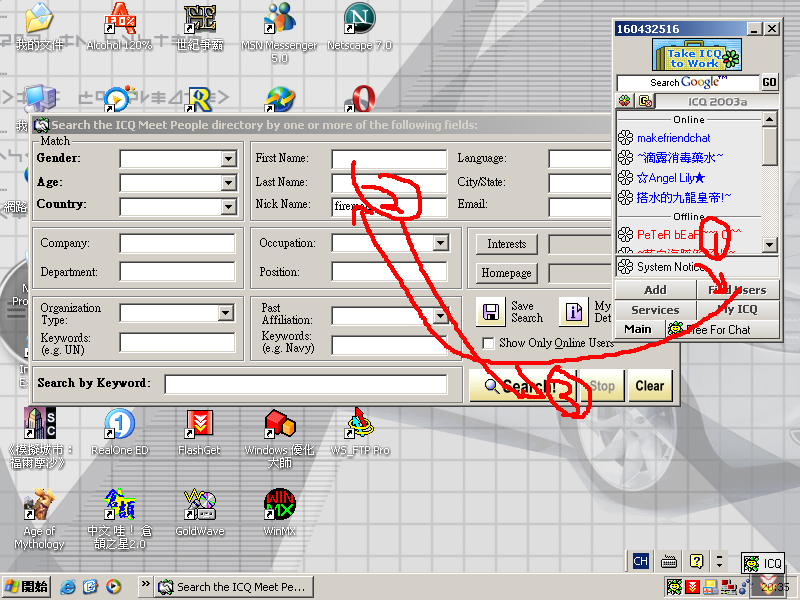Click the Interests button
The height and width of the screenshot is (600, 800).
coord(507,244)
